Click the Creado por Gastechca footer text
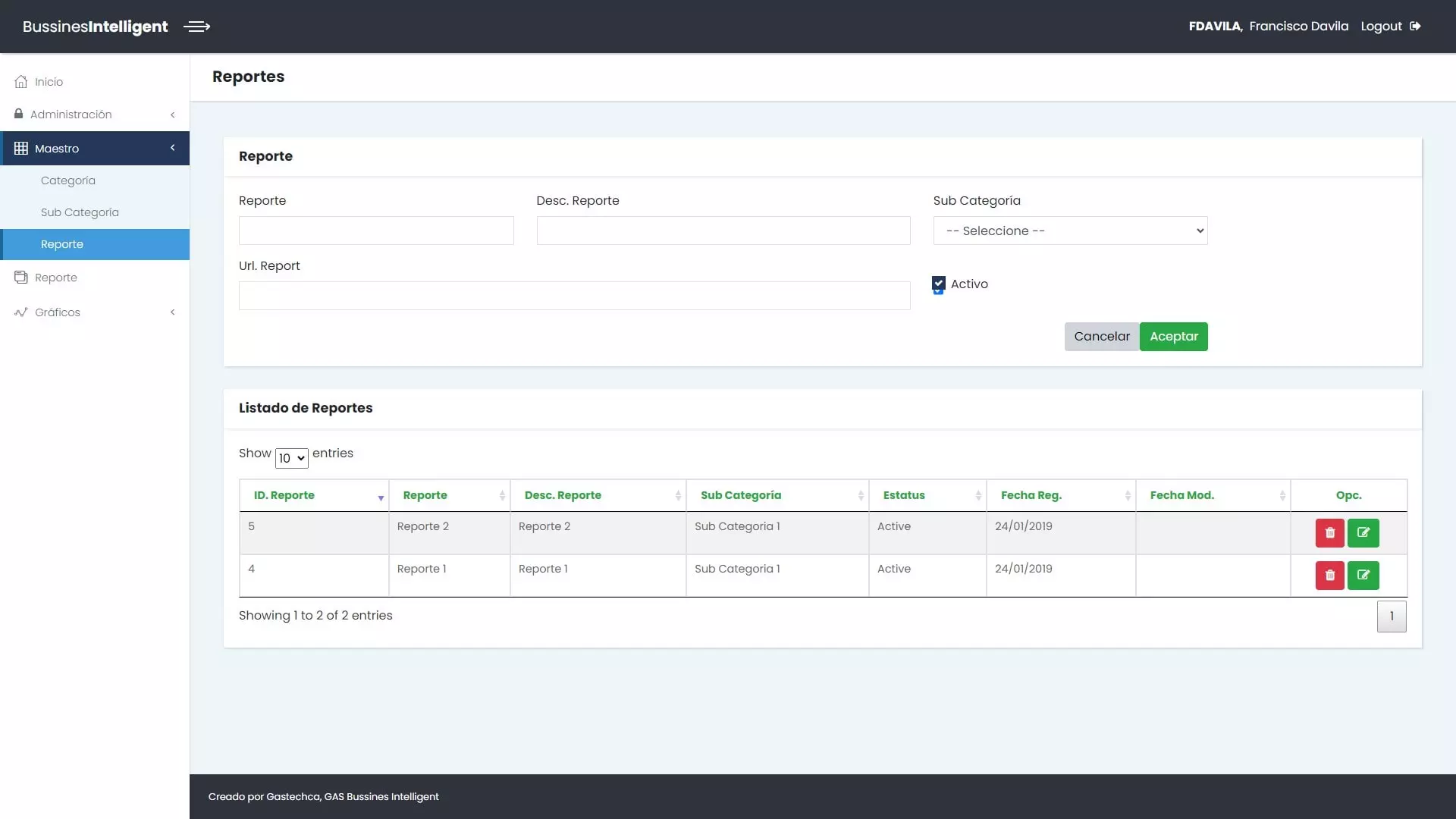 (323, 797)
